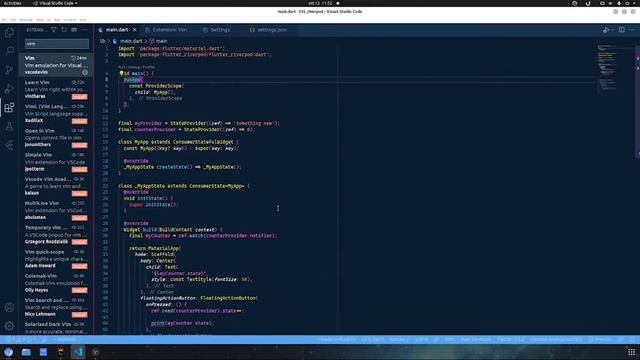Refresh the extensions list
640x360 pixels.
pos(64,30)
